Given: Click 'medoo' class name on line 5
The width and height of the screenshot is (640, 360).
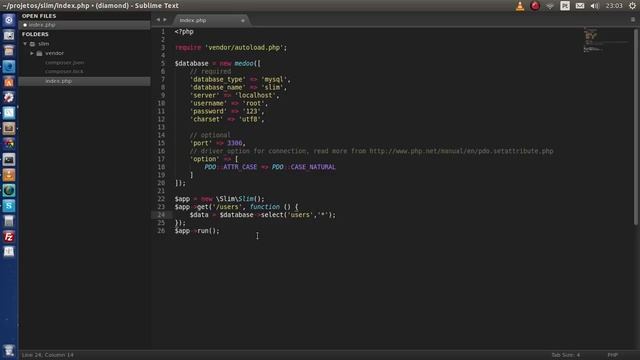Looking at the screenshot, I should coord(244,63).
